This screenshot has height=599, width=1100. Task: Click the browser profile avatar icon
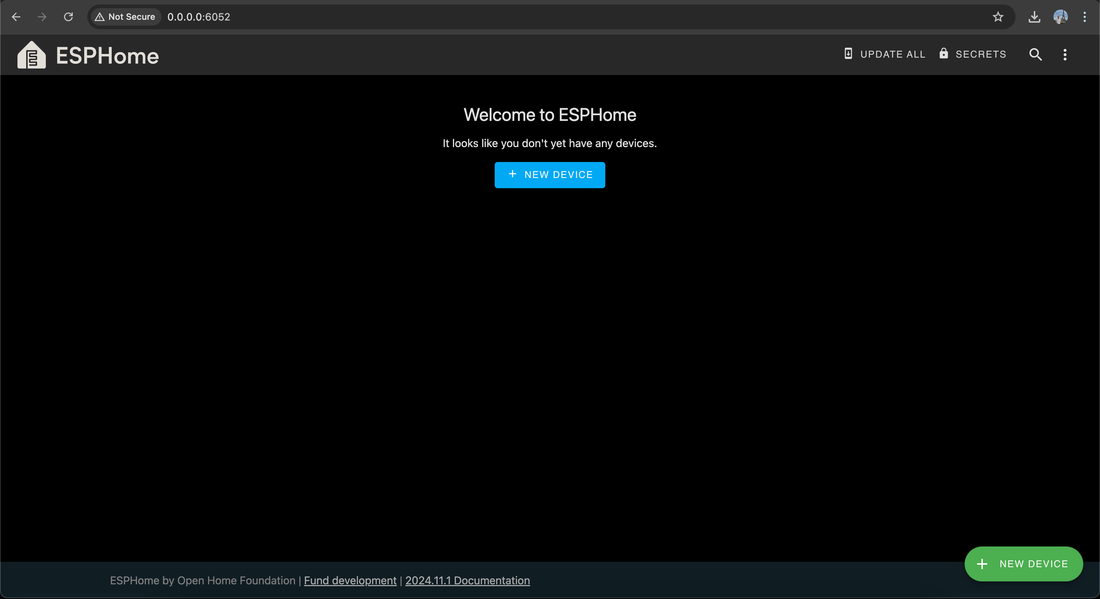[x=1060, y=16]
